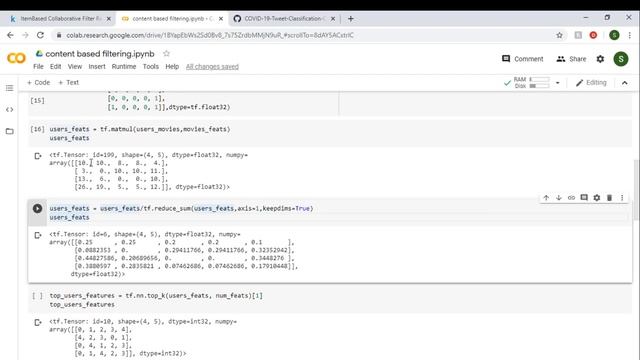The width and height of the screenshot is (640, 360).
Task: Add comment to selected cell
Action: point(584,198)
